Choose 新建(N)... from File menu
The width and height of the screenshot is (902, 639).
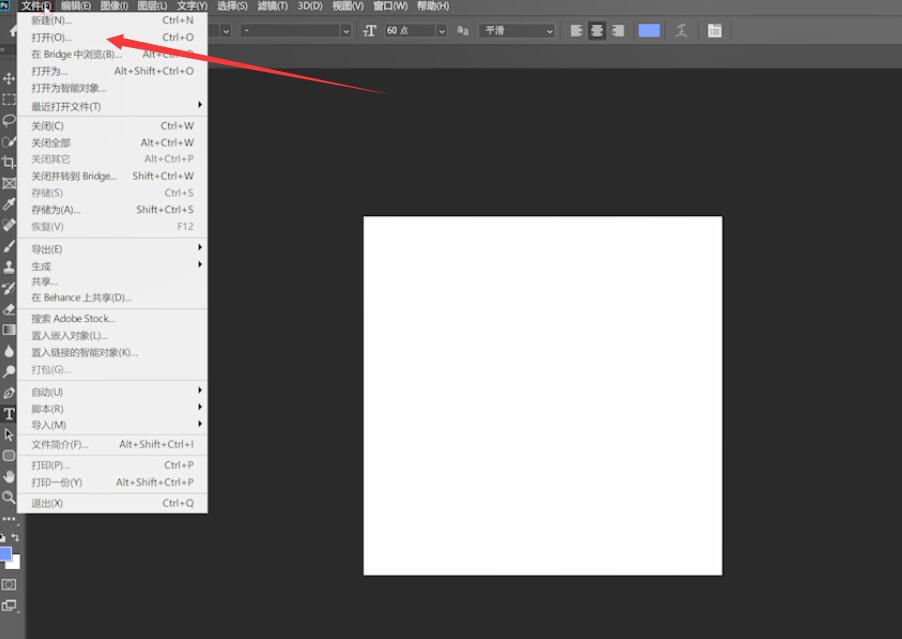click(x=112, y=20)
